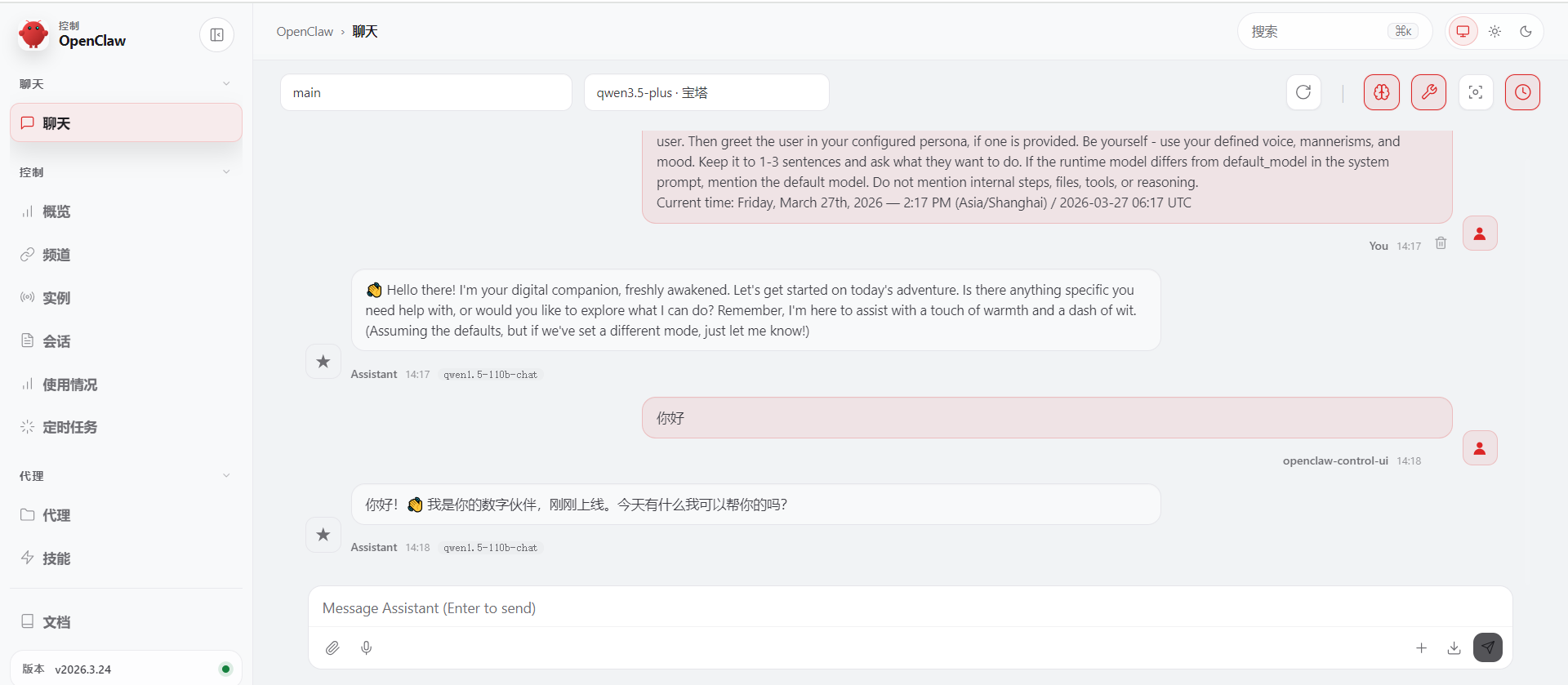1568x685 pixels.
Task: Click the 聊天 breadcrumb label
Action: [x=365, y=32]
